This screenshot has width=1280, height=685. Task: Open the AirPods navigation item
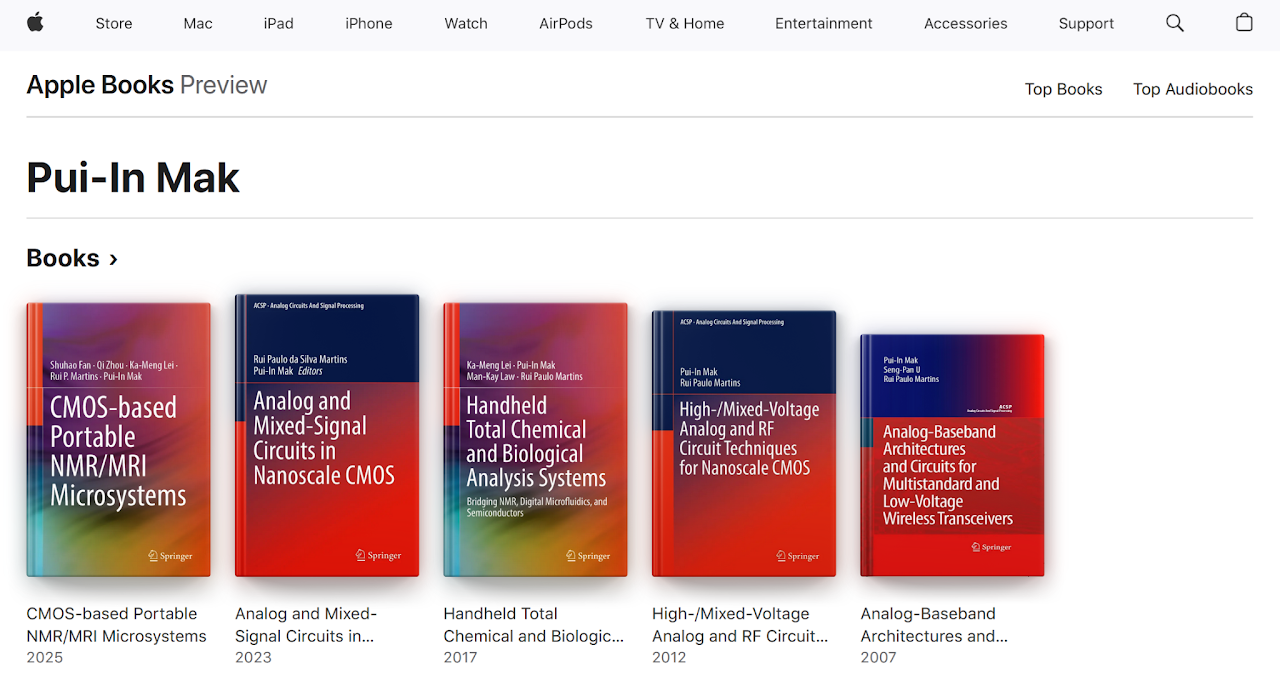tap(566, 23)
